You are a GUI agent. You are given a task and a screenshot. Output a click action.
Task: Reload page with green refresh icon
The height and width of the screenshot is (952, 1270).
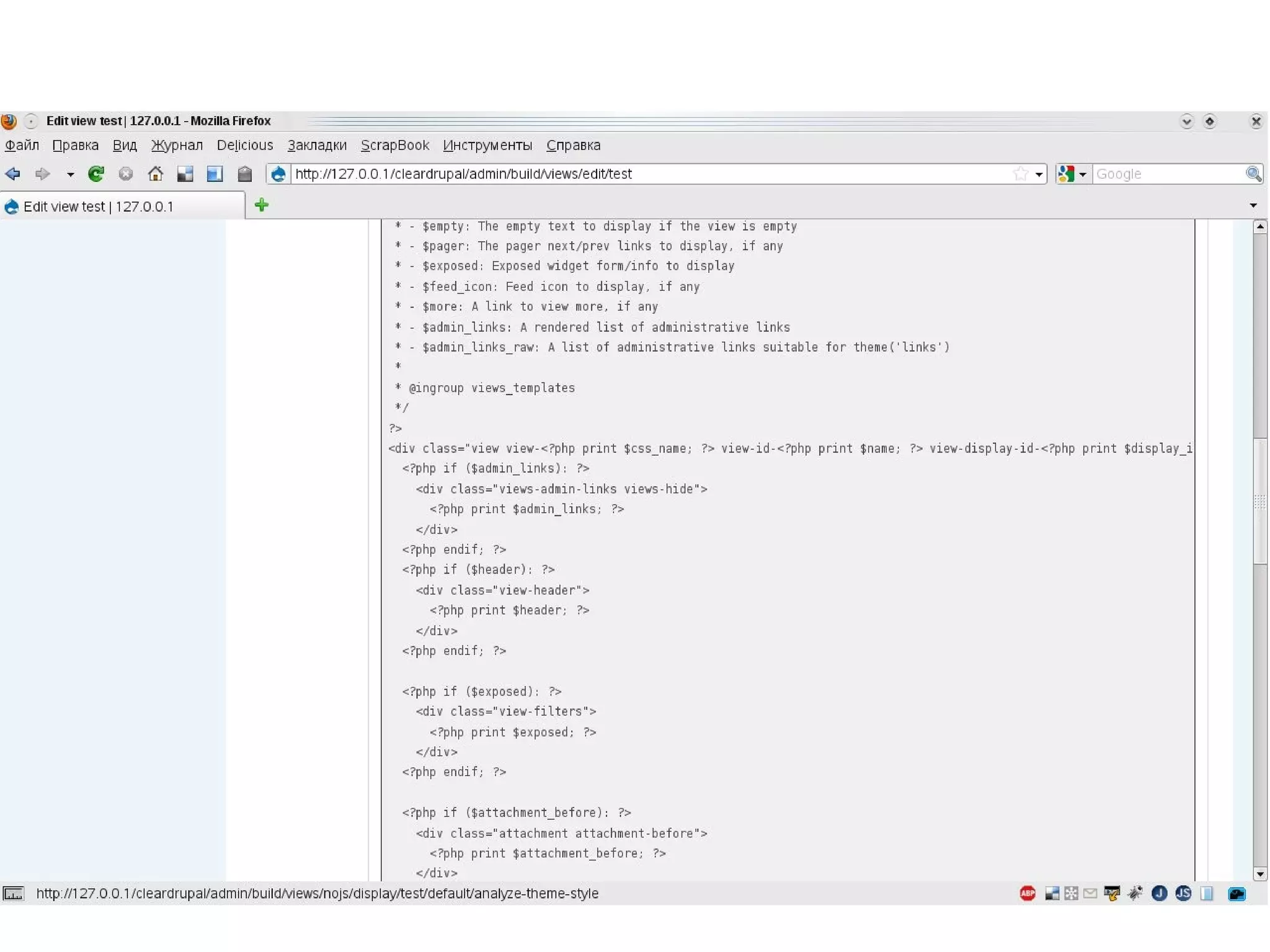tap(96, 174)
